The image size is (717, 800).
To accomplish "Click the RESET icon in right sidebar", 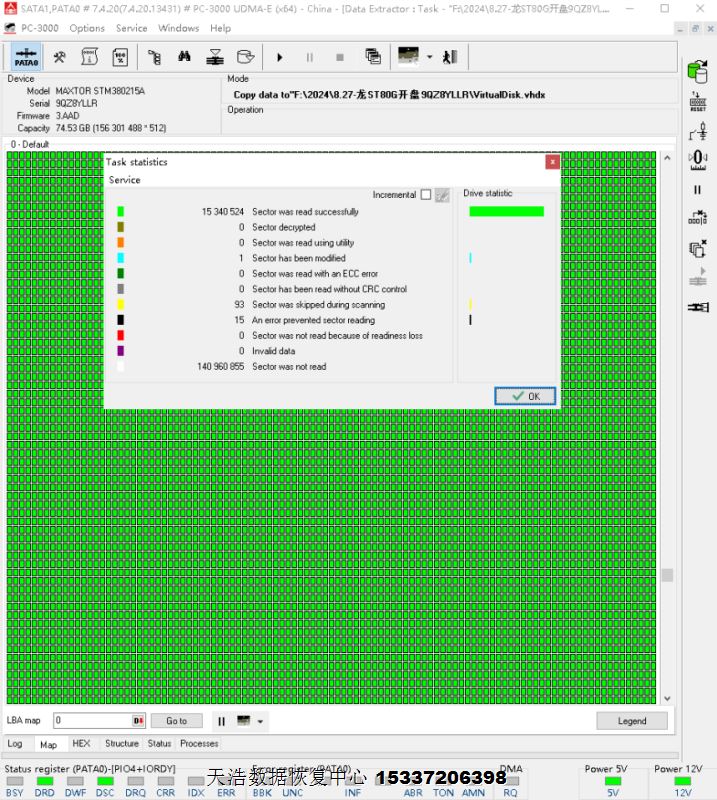I will point(697,100).
